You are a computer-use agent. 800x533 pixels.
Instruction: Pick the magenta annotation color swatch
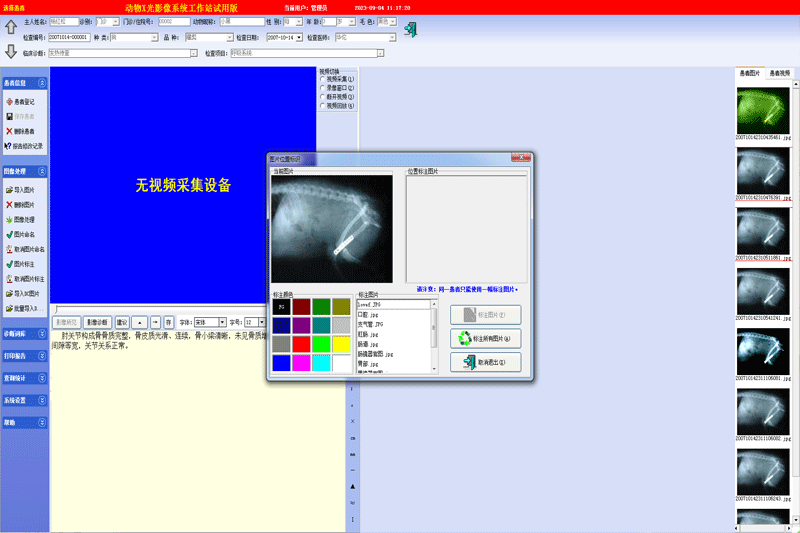(x=302, y=363)
